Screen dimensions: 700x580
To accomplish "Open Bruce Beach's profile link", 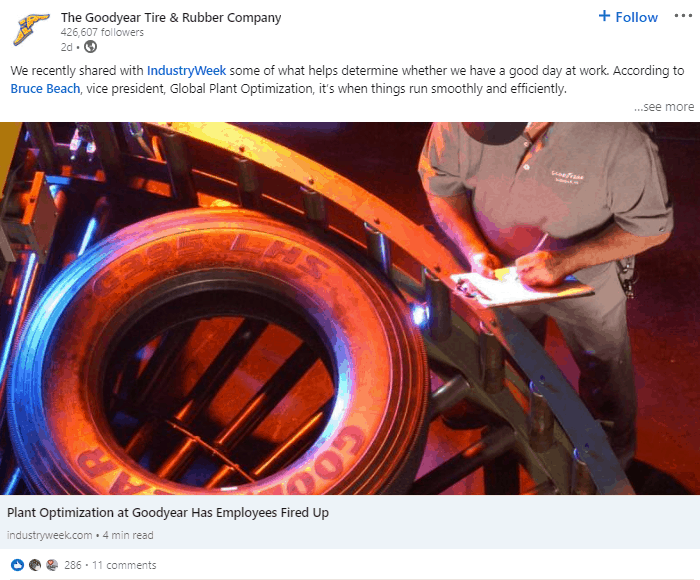I will click(45, 88).
